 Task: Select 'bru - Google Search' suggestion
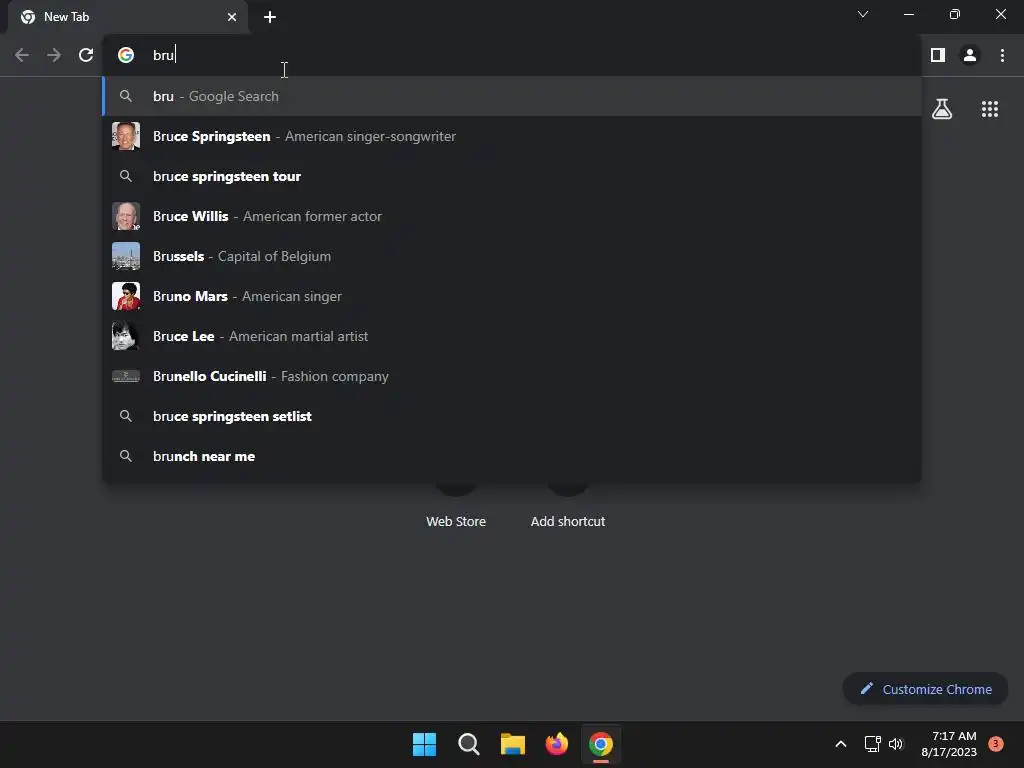pos(512,96)
